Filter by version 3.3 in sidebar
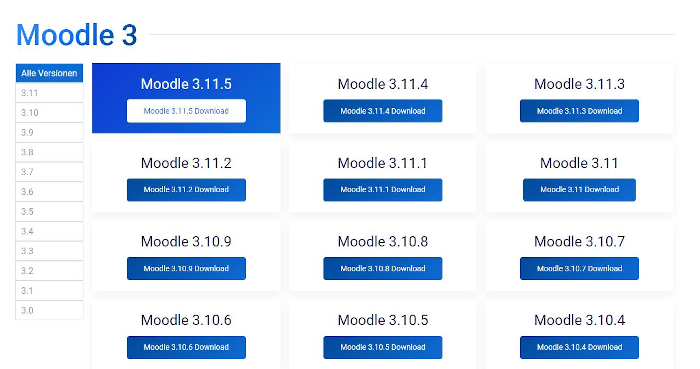This screenshot has height=369, width=700. click(x=50, y=251)
